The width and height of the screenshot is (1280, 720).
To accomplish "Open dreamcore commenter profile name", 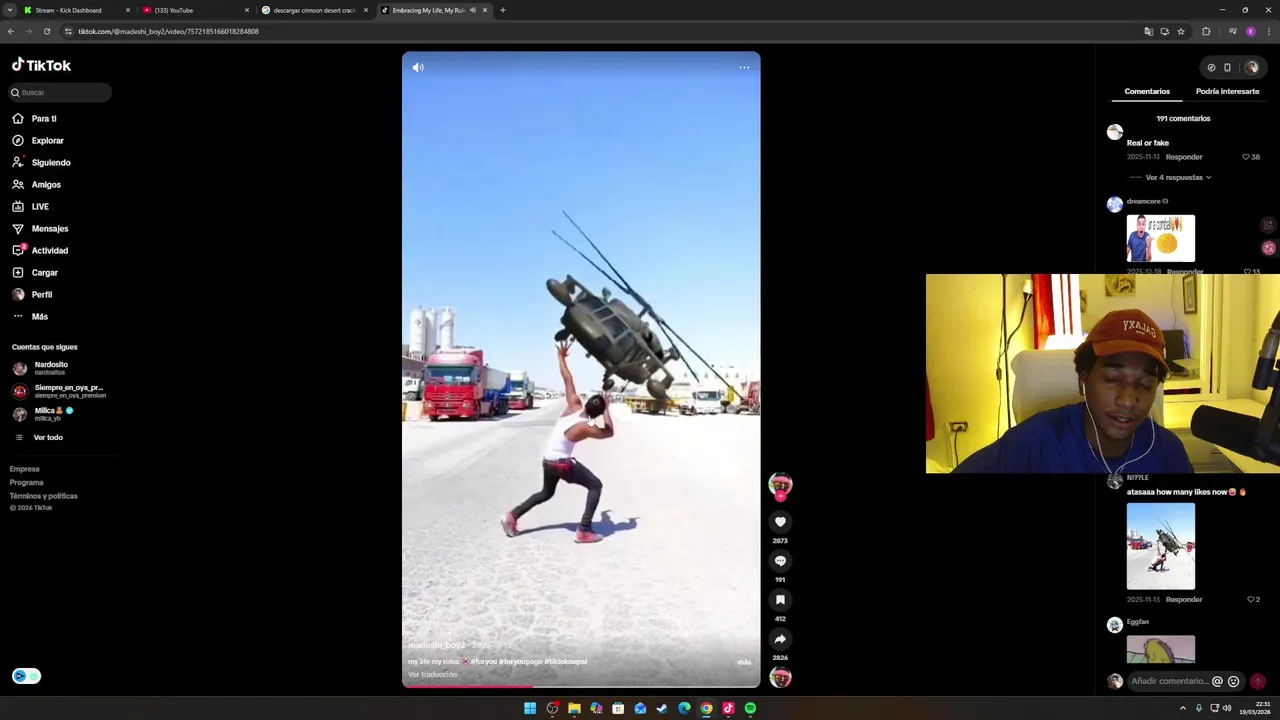I will [1144, 201].
